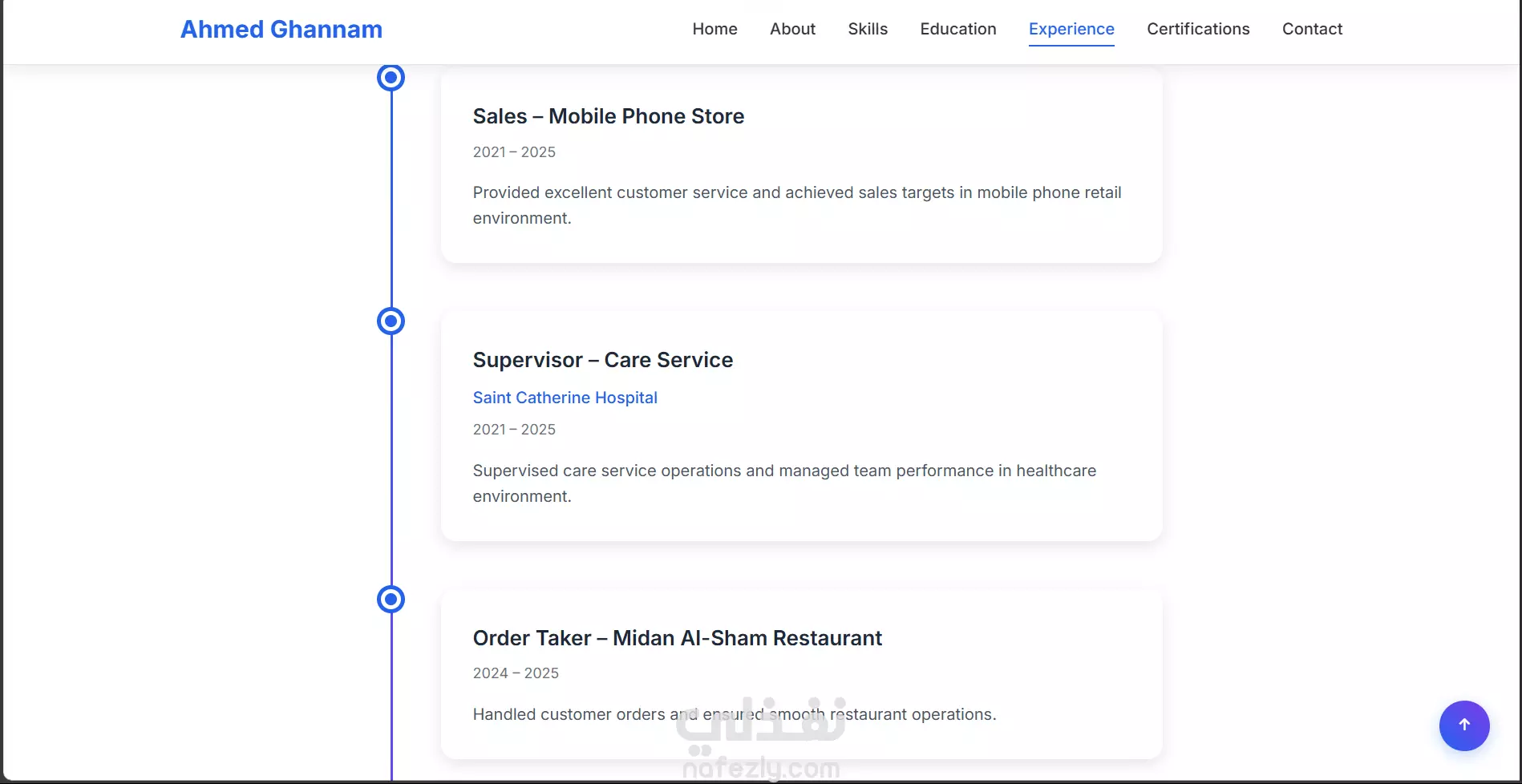
Task: Open the Home nav link
Action: tap(714, 29)
